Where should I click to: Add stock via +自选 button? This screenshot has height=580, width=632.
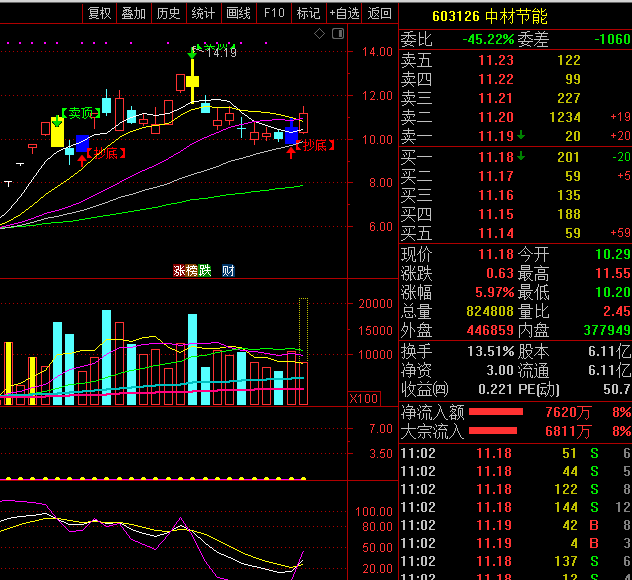344,13
